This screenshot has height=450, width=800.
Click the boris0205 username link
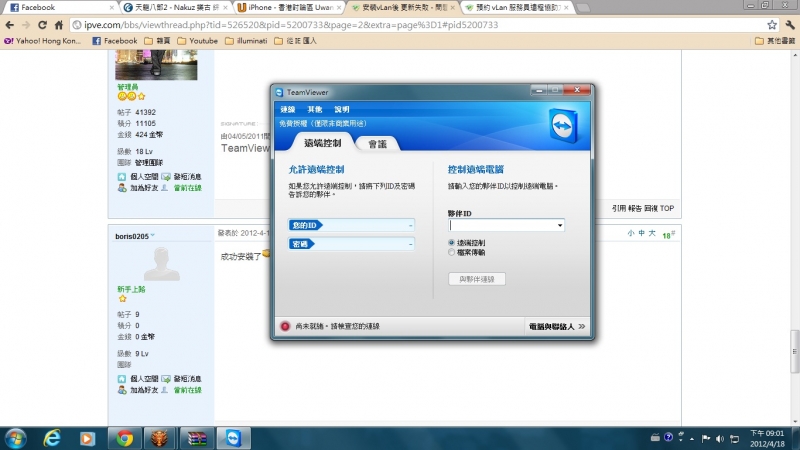click(x=132, y=236)
